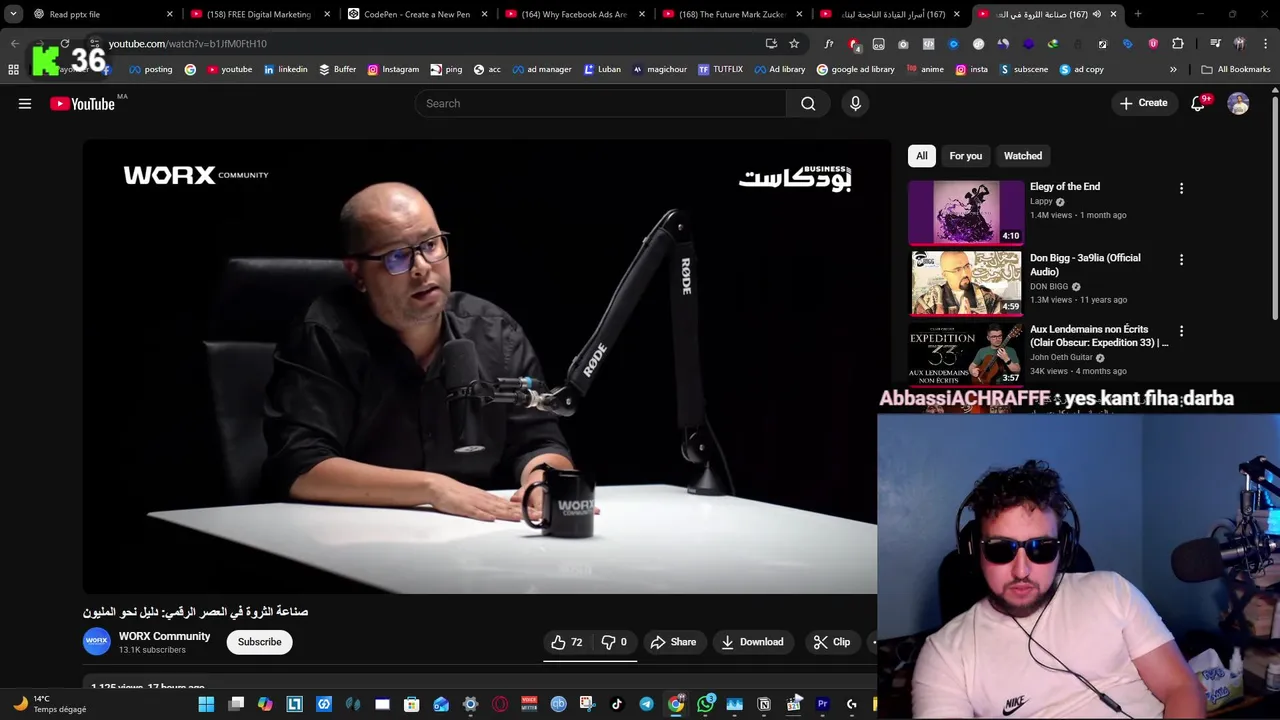
Task: Bookmark this page with the star icon
Action: click(794, 44)
